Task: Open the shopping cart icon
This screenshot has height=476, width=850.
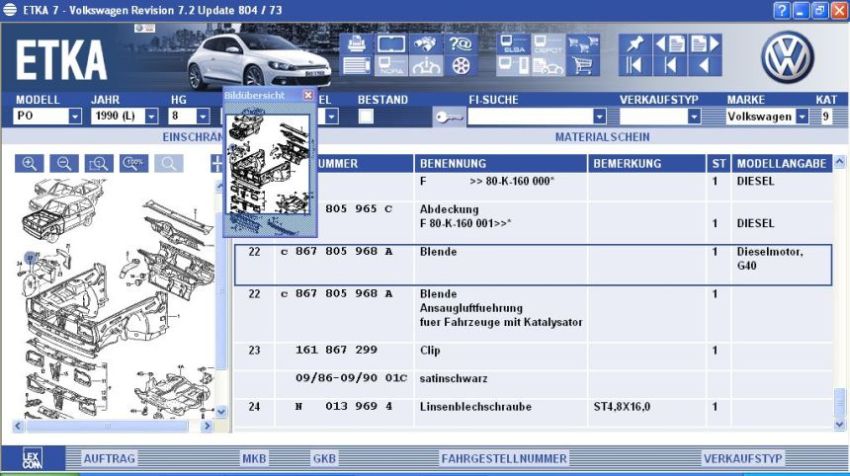Action: coord(582,66)
